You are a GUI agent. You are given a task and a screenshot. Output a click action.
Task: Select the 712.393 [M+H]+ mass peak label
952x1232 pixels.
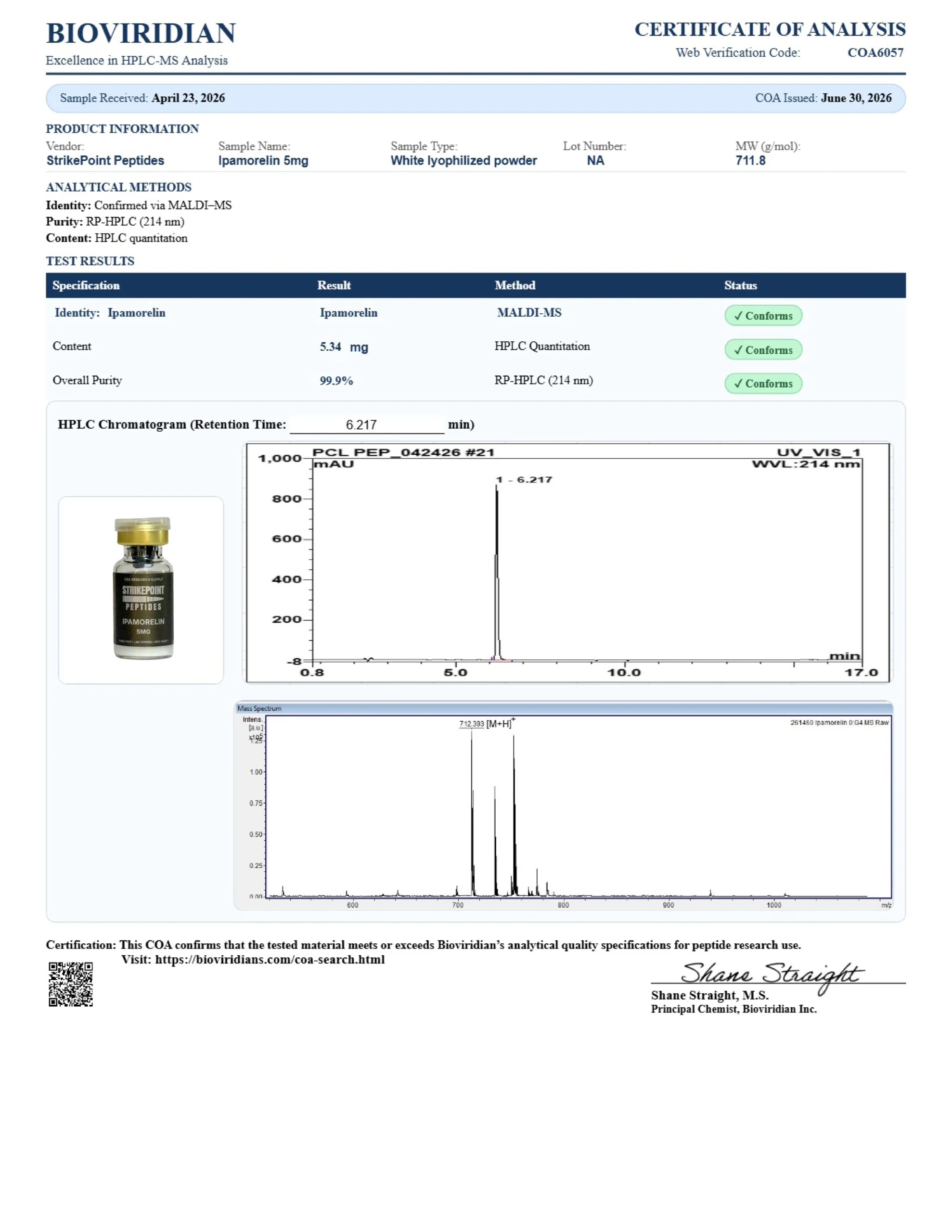coord(487,723)
